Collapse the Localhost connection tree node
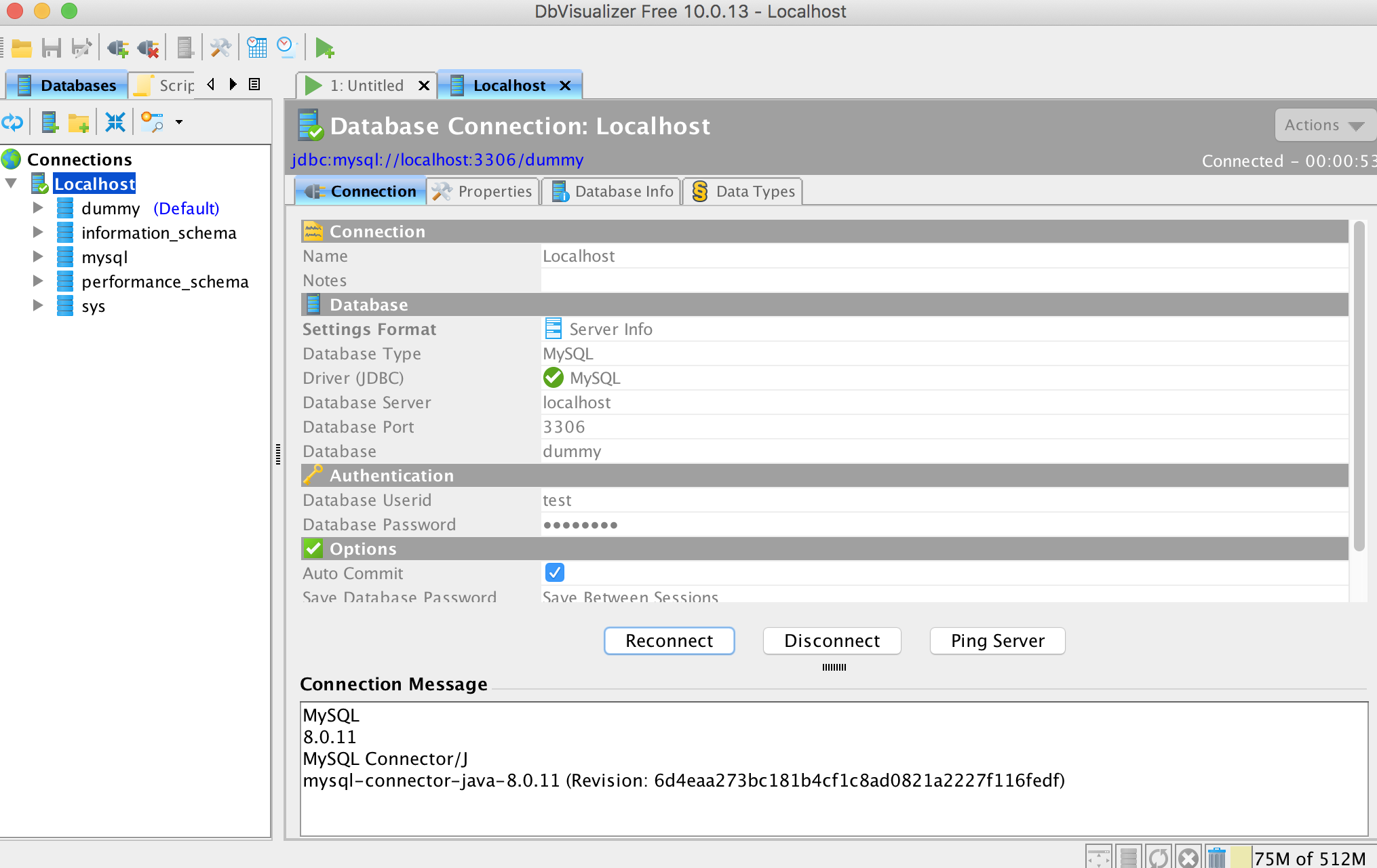Image resolution: width=1377 pixels, height=868 pixels. click(12, 184)
